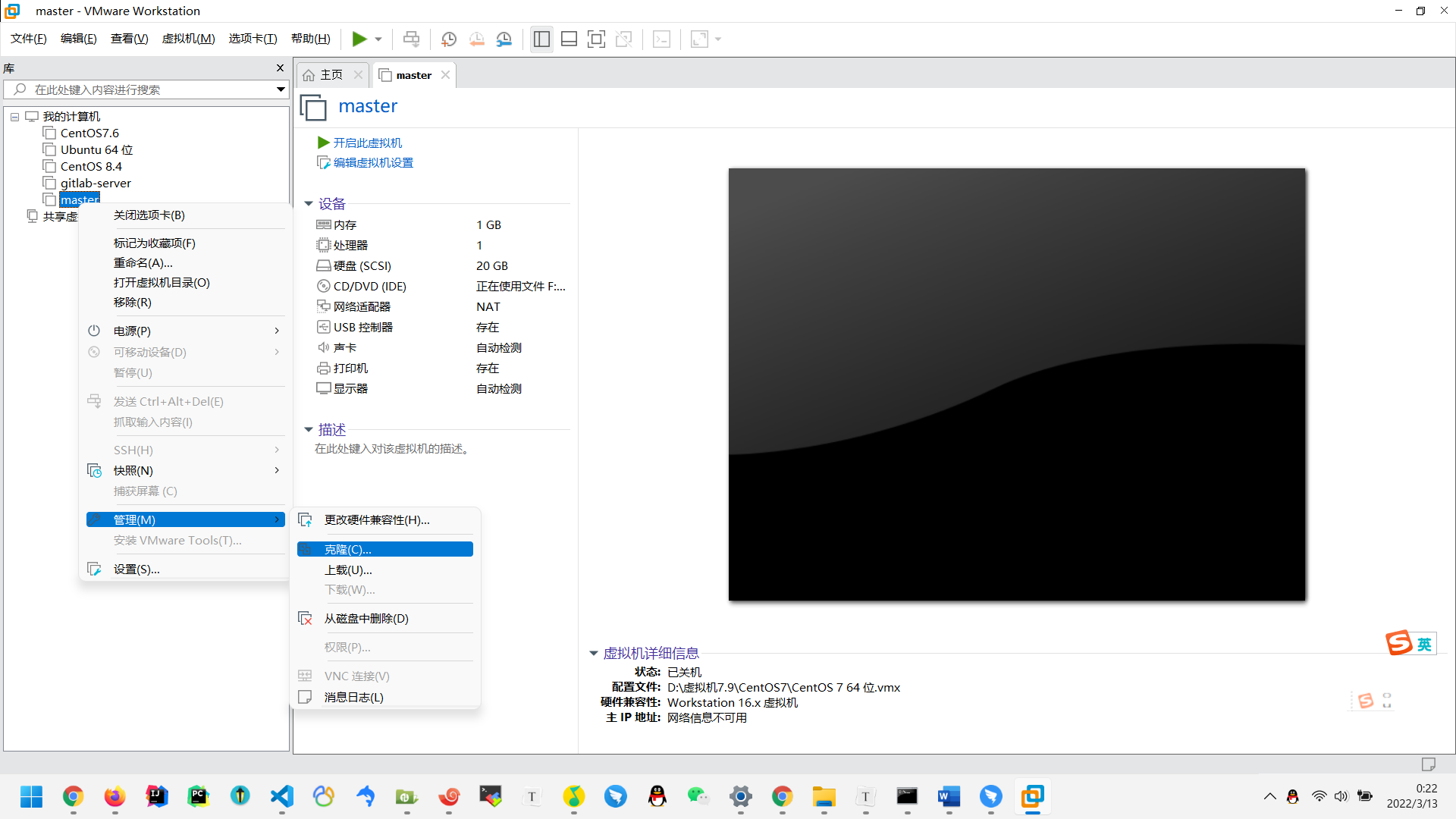
Task: Open Windows Start menu
Action: point(31,796)
